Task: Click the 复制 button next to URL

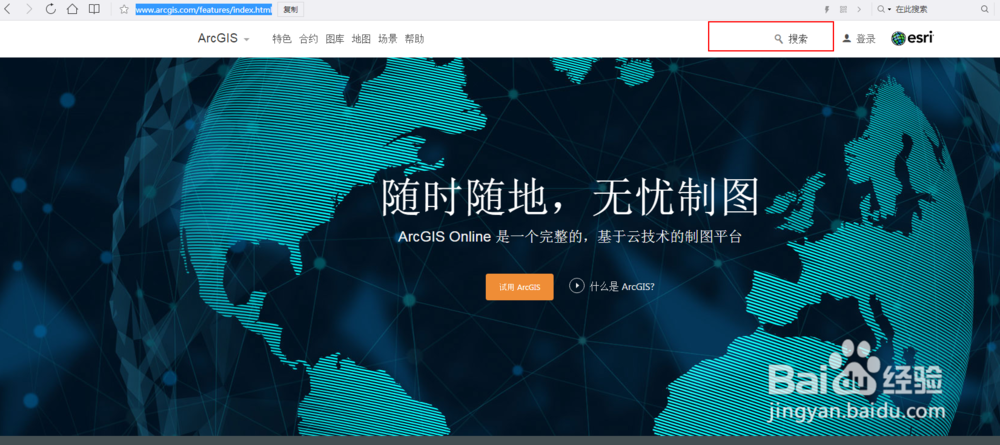Action: [x=290, y=10]
